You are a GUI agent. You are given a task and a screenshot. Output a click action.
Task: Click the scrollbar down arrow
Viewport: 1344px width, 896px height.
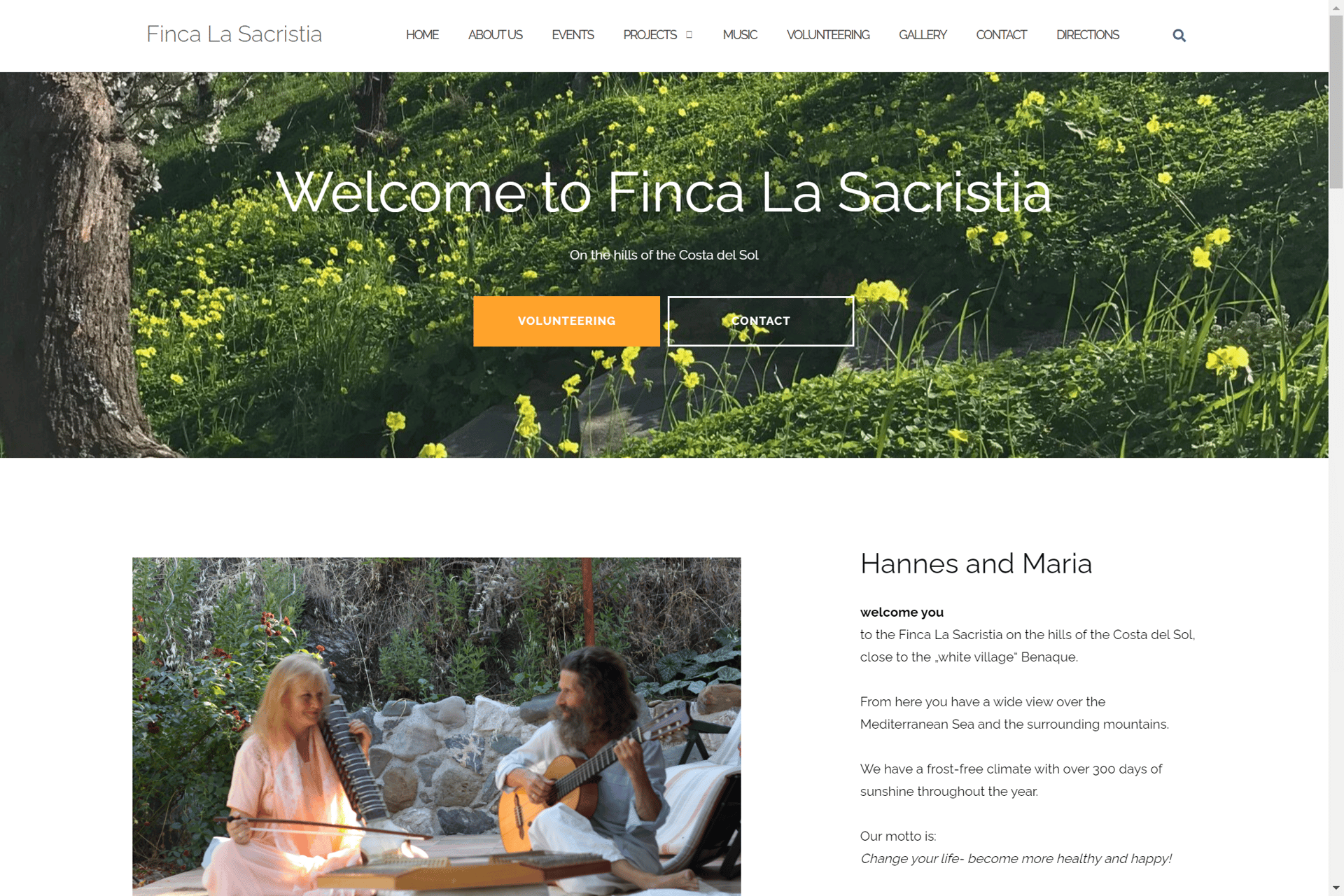1336,889
